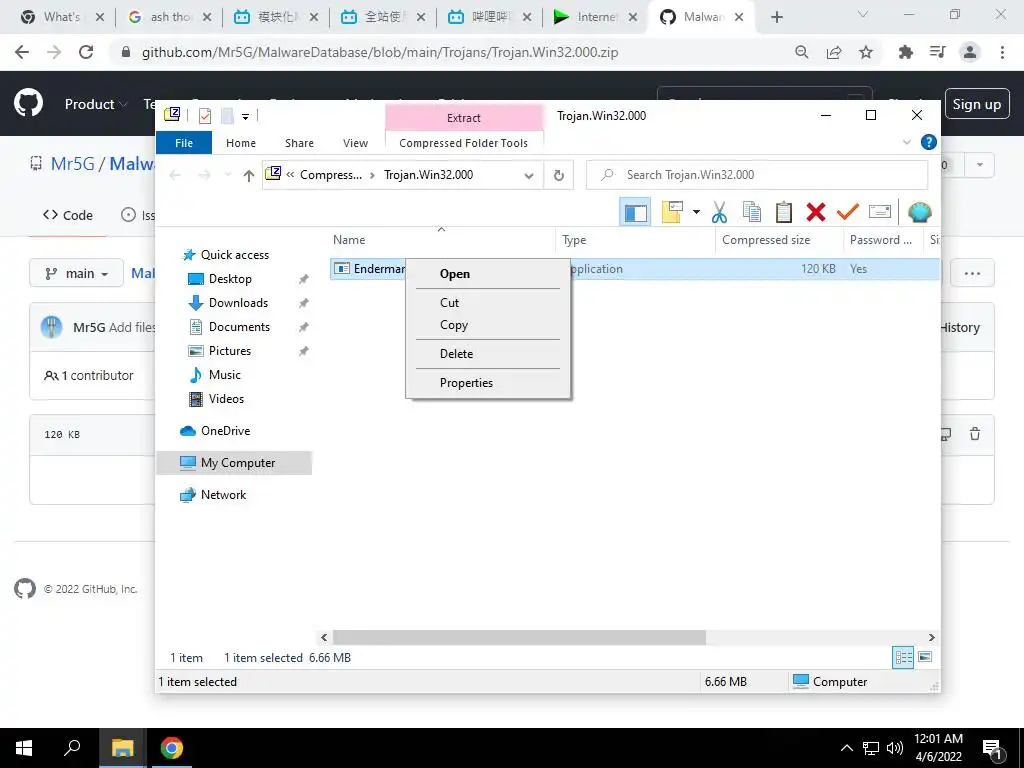Viewport: 1024px width, 768px height.
Task: Open the Compressed Folder Tools tab
Action: click(x=464, y=142)
